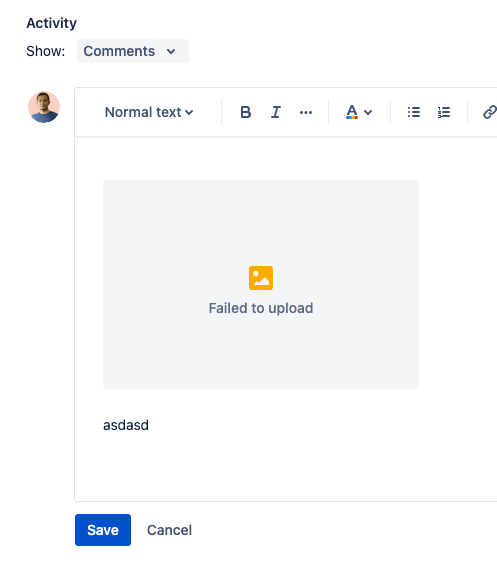Screen dimensions: 497x575
Task: Select the Failed to upload image placeholder
Action: tap(261, 284)
